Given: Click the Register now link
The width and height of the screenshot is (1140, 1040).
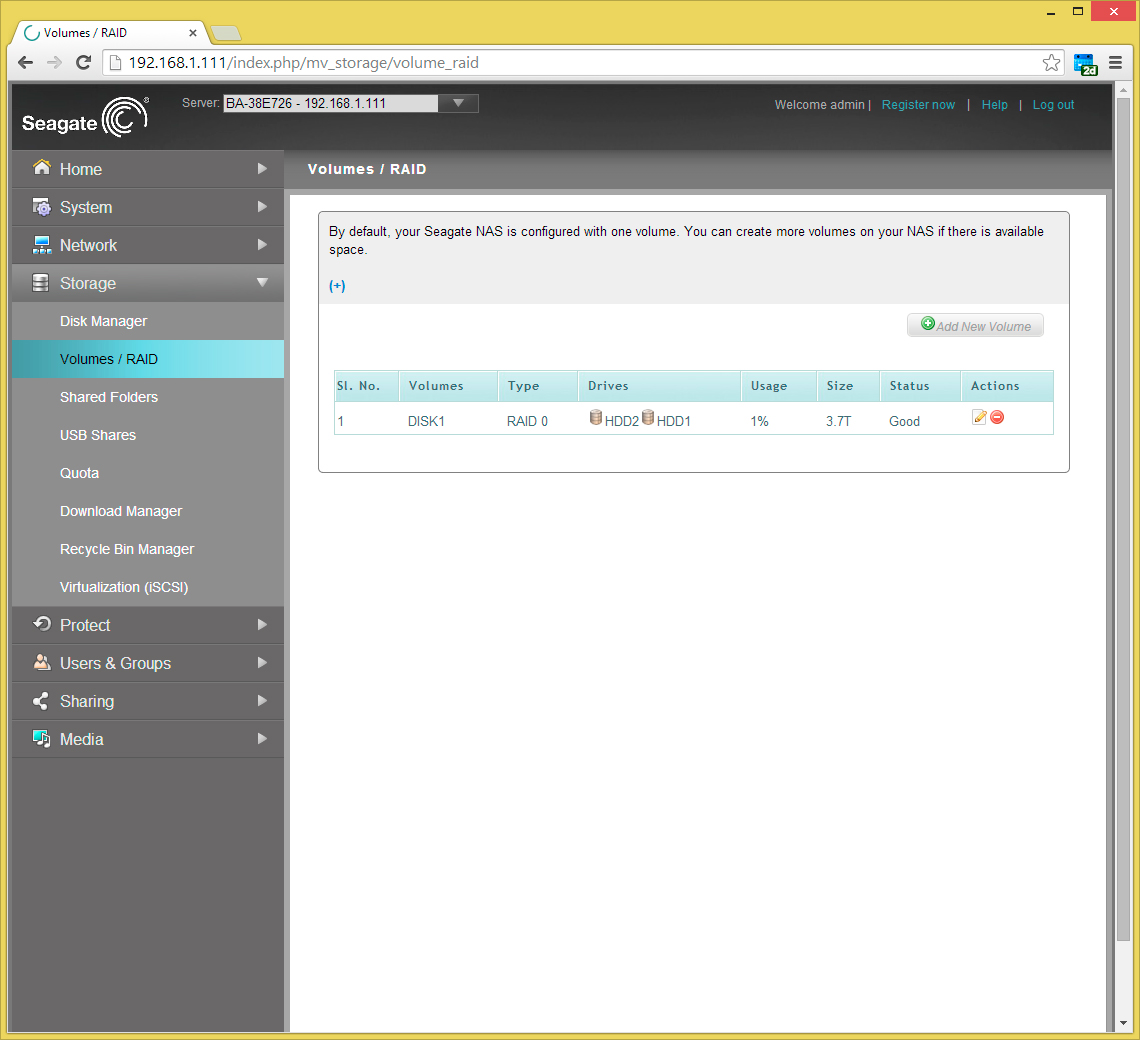Looking at the screenshot, I should click(918, 105).
